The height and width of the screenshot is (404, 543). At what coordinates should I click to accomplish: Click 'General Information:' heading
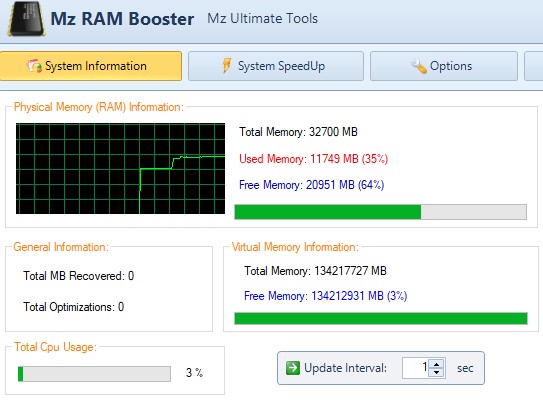coord(61,247)
